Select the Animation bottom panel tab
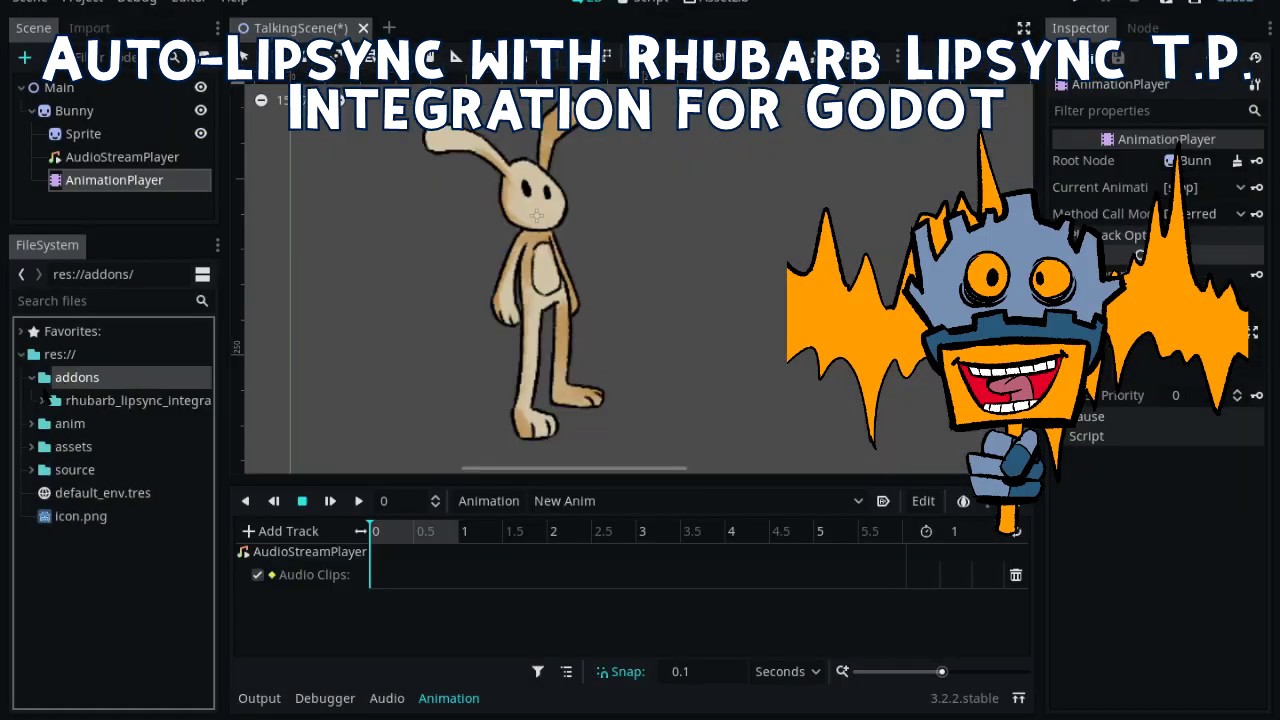Viewport: 1280px width, 720px height. 449,698
